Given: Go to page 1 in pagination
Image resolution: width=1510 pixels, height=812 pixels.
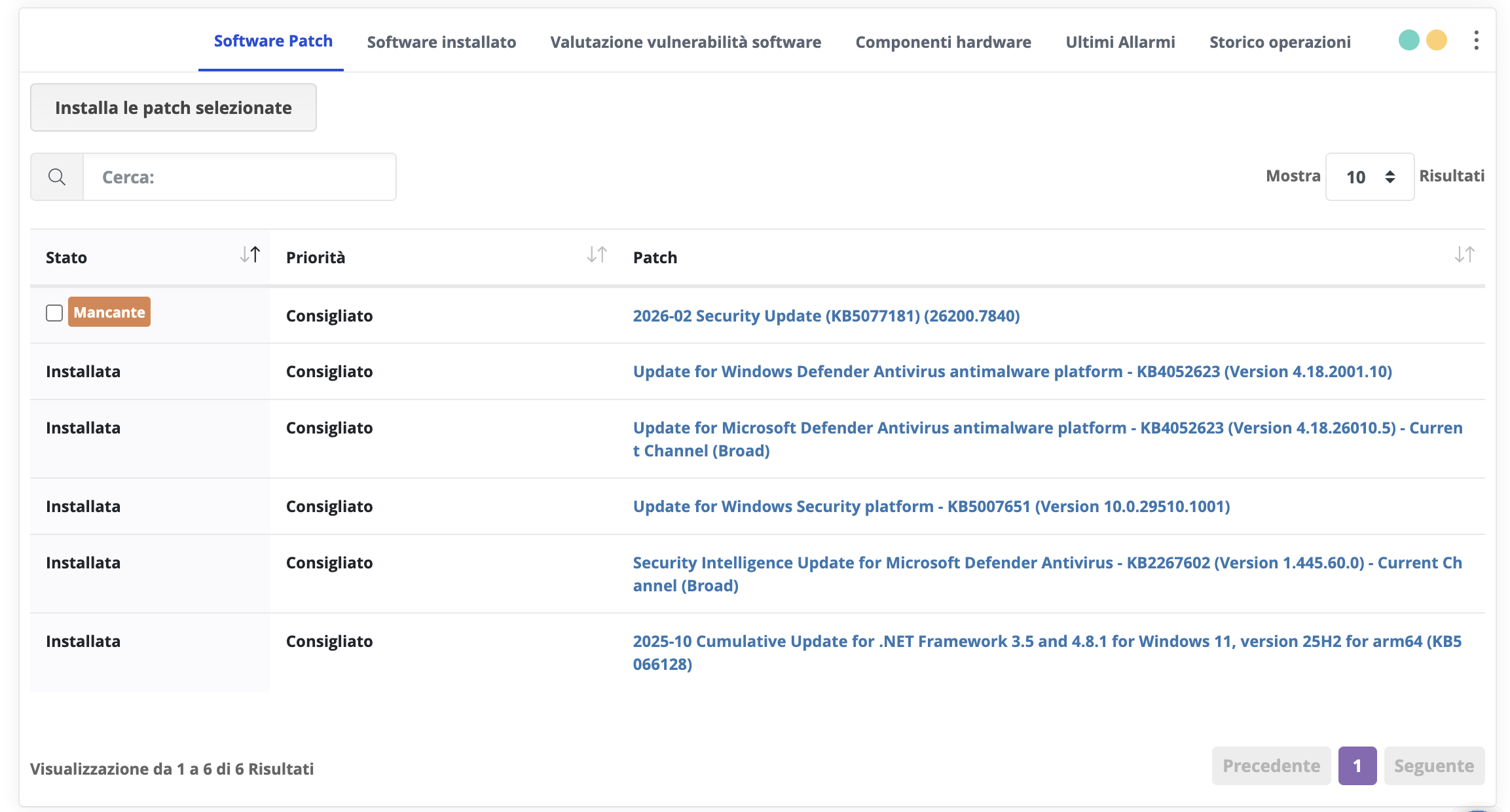Looking at the screenshot, I should pyautogui.click(x=1357, y=766).
